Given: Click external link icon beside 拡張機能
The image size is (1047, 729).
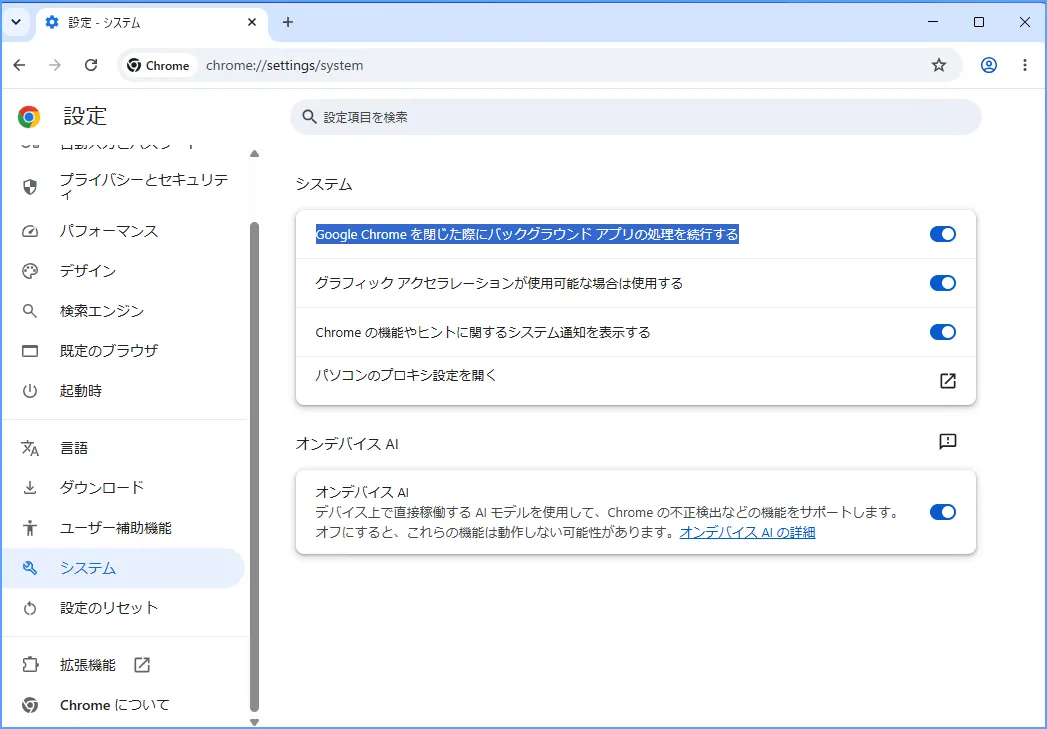Looking at the screenshot, I should [142, 665].
